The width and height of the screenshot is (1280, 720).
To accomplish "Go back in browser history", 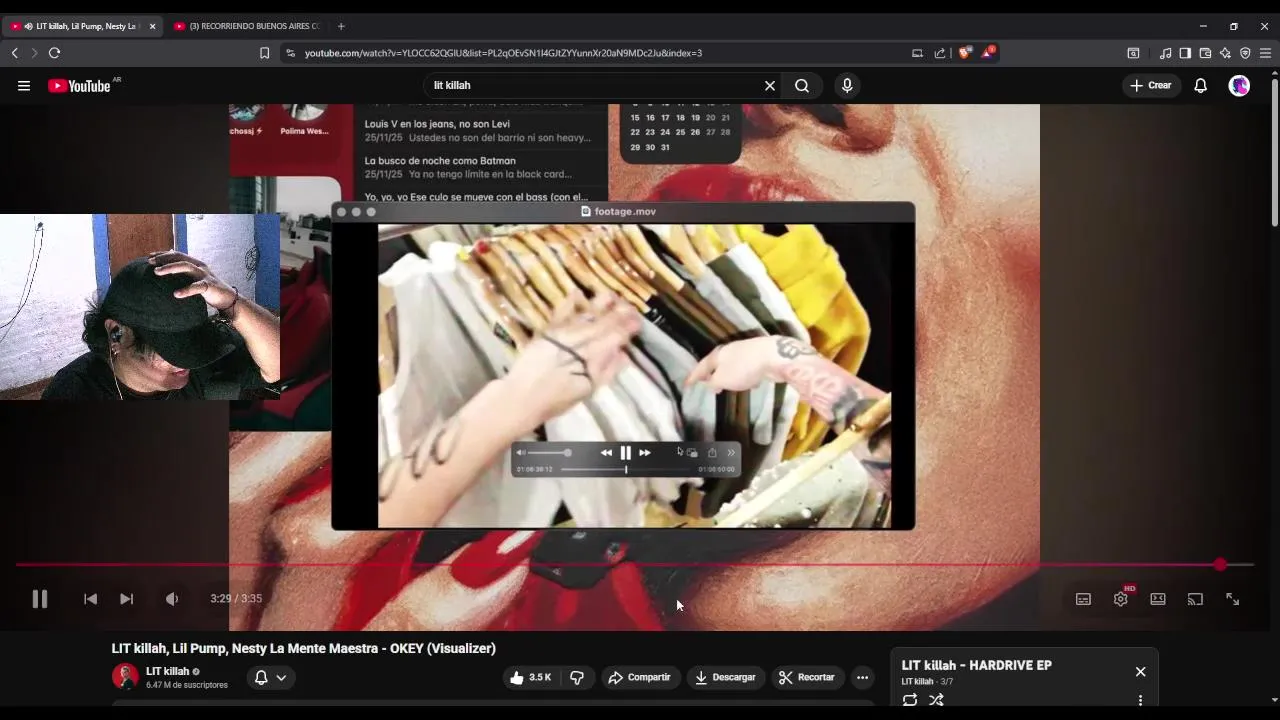I will point(15,53).
